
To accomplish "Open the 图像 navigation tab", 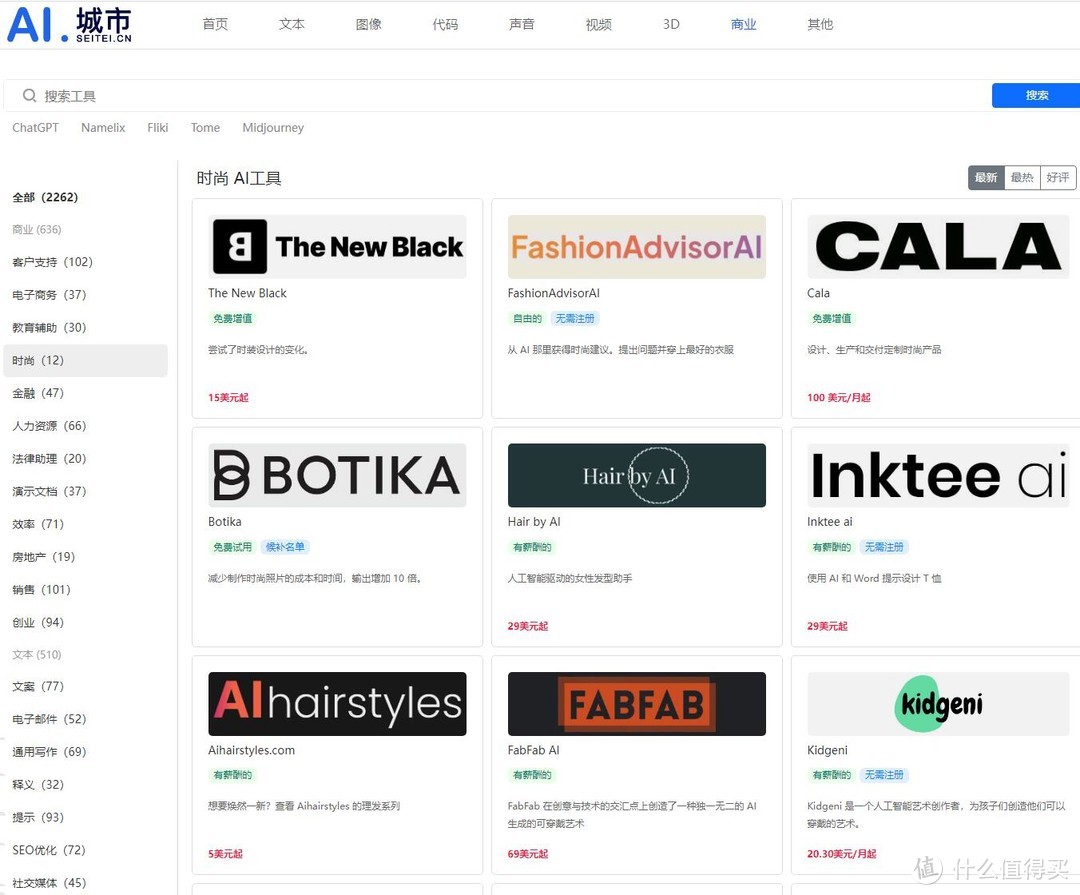I will pos(369,24).
